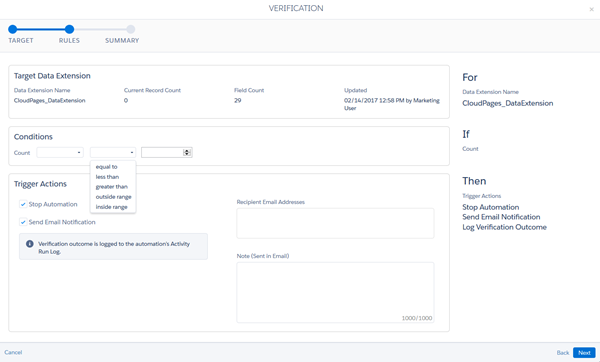Click the Note (Sent in Email) text area
This screenshot has height=362, width=600.
tap(335, 292)
